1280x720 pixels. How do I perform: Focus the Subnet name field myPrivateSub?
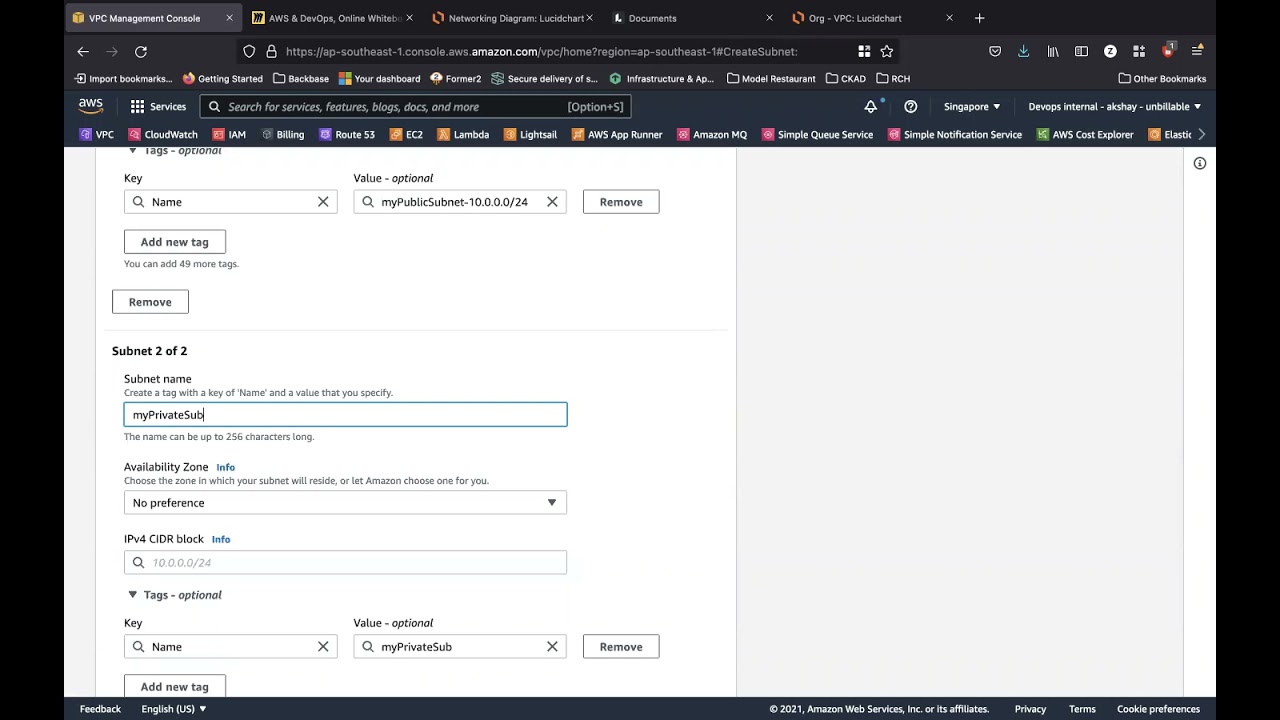345,415
